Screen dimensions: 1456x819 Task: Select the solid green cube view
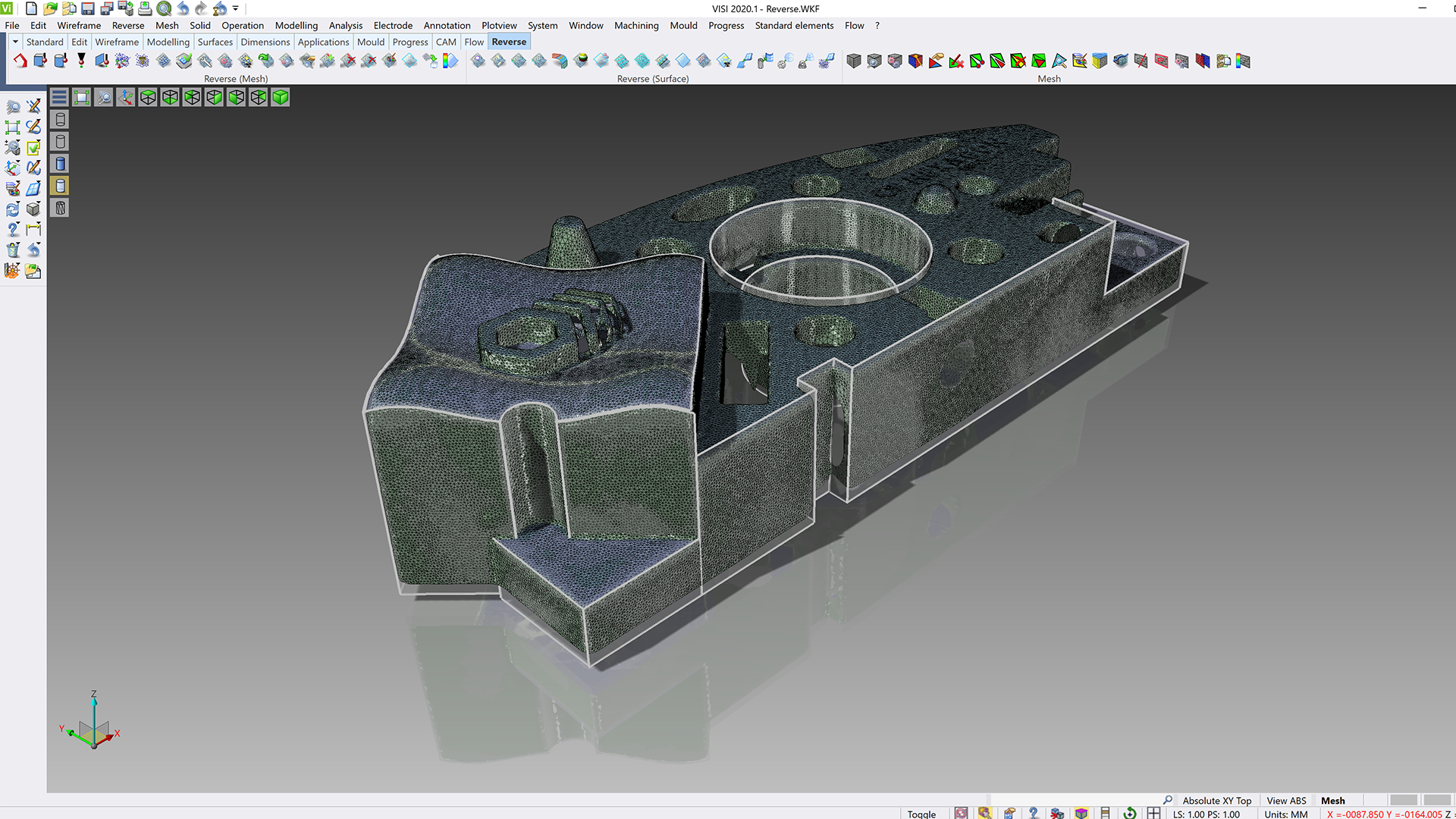click(x=281, y=97)
